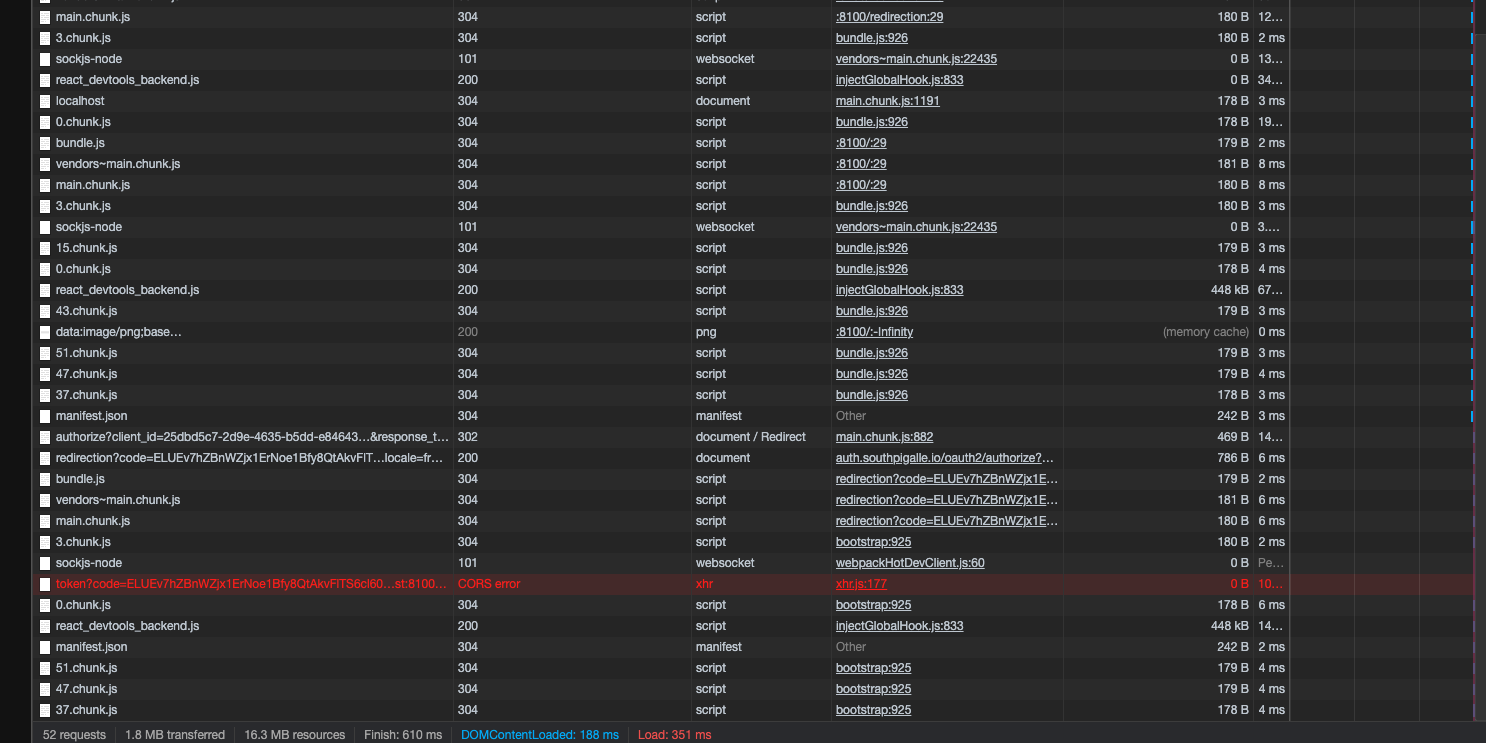The height and width of the screenshot is (743, 1486).
Task: Click the file icon of the redirection?code document request
Action: 45,458
